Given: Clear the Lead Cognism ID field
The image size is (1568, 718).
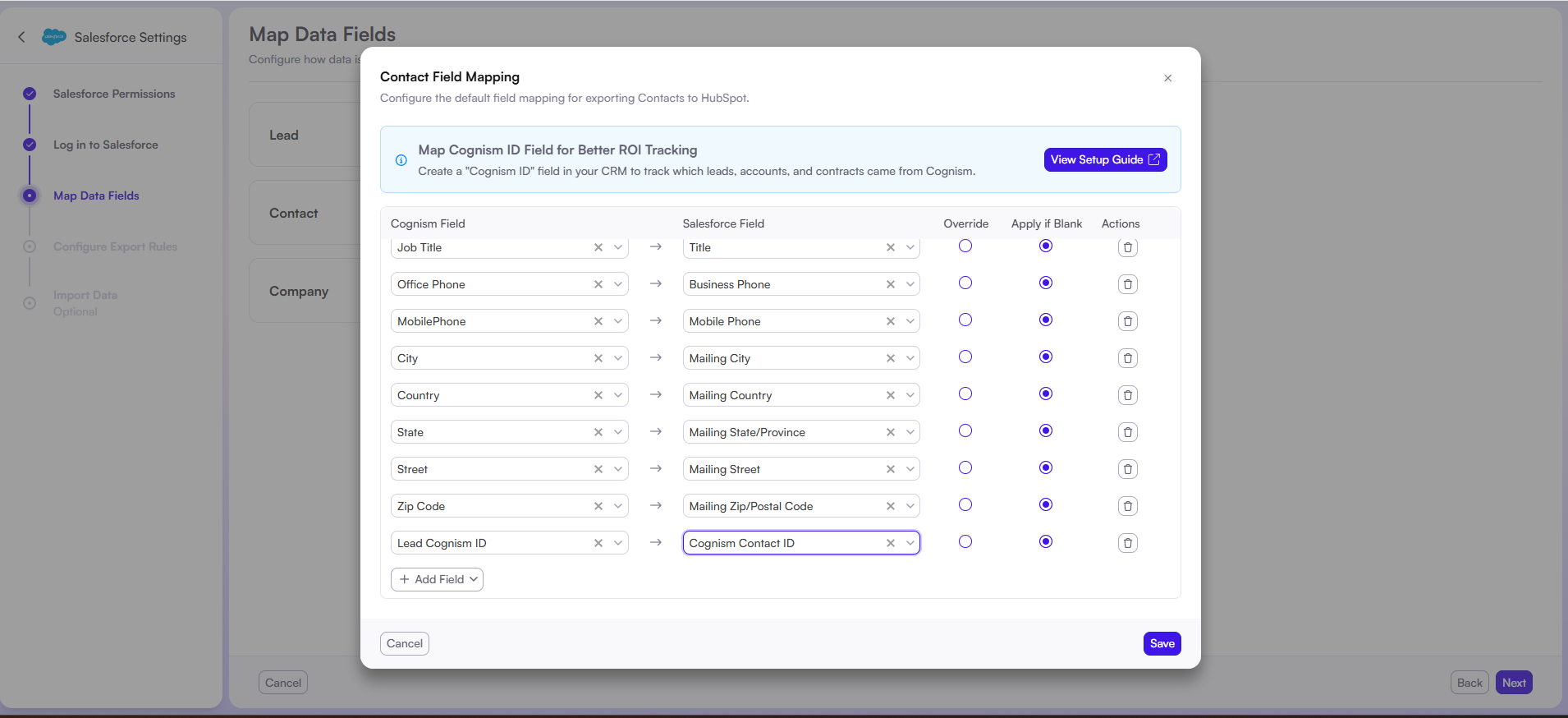Looking at the screenshot, I should (x=598, y=543).
